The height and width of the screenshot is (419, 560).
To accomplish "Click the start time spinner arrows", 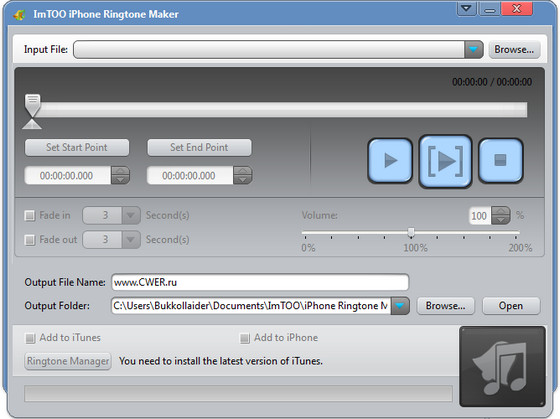I will click(x=120, y=175).
